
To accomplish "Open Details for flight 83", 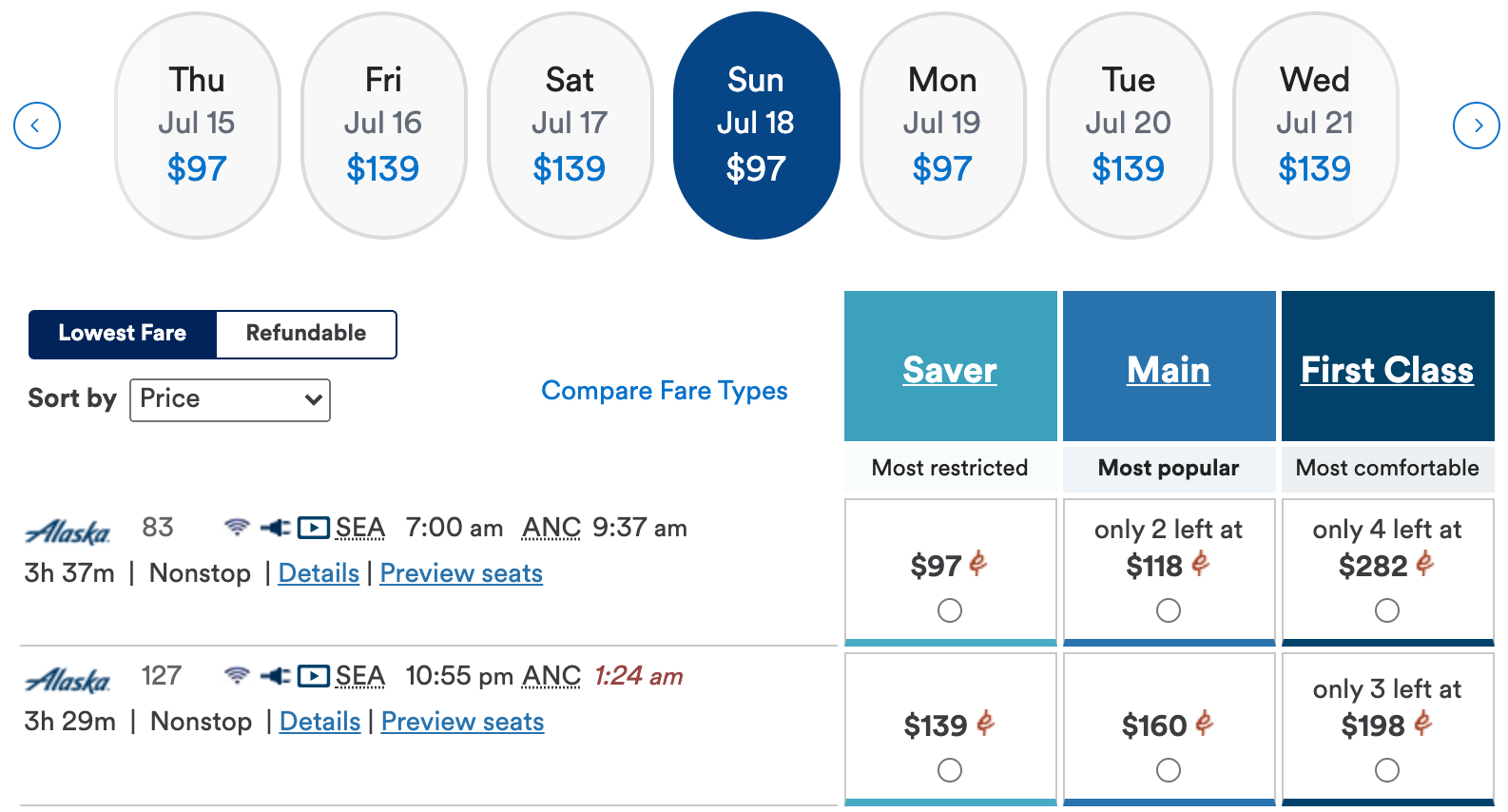I will click(x=319, y=573).
